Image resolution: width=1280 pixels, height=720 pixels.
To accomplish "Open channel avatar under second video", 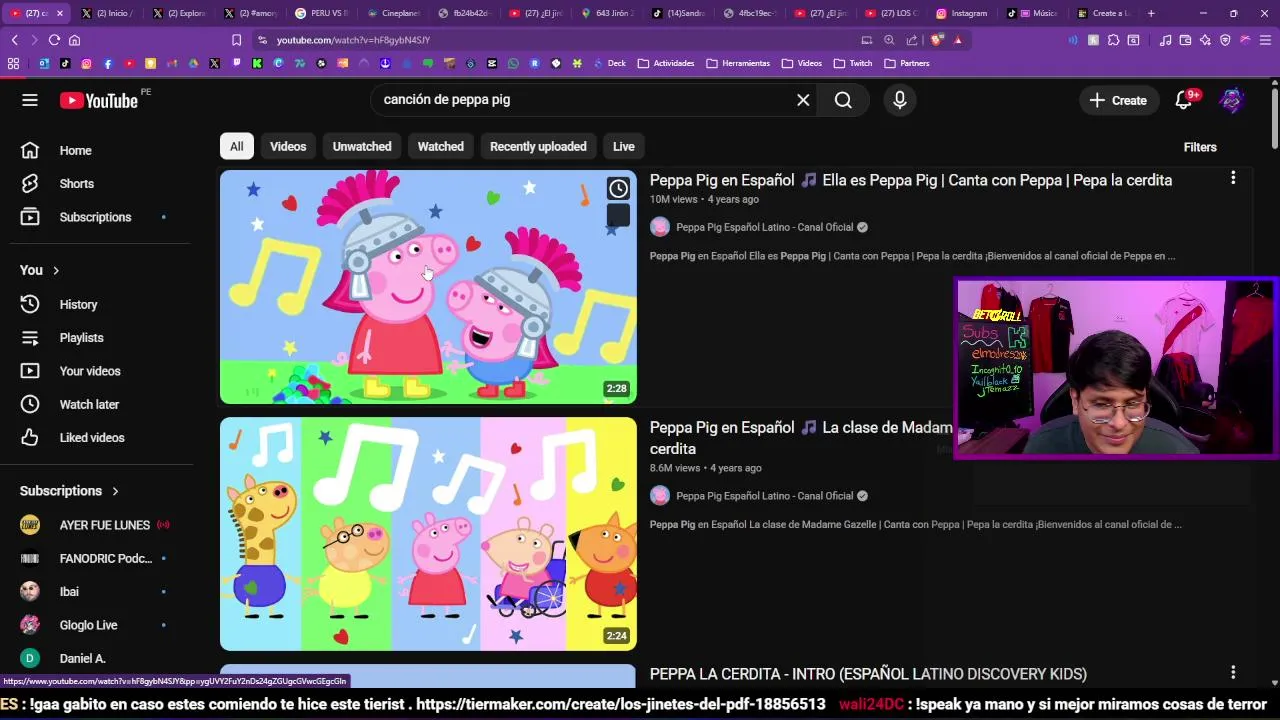I will pos(660,495).
